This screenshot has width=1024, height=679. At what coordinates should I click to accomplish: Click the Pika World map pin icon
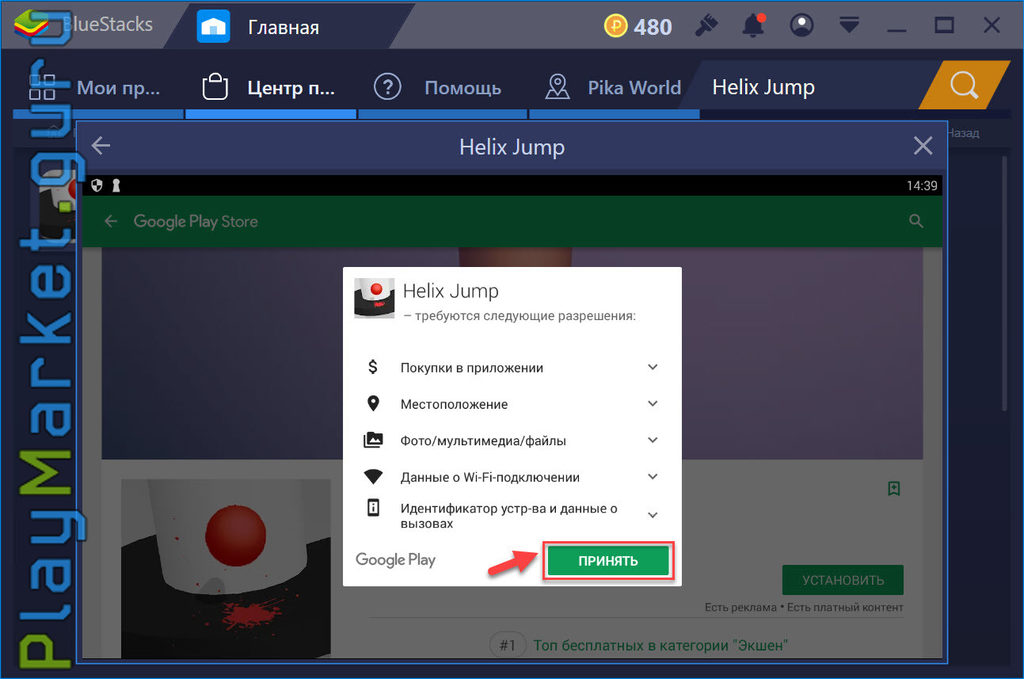click(x=557, y=87)
